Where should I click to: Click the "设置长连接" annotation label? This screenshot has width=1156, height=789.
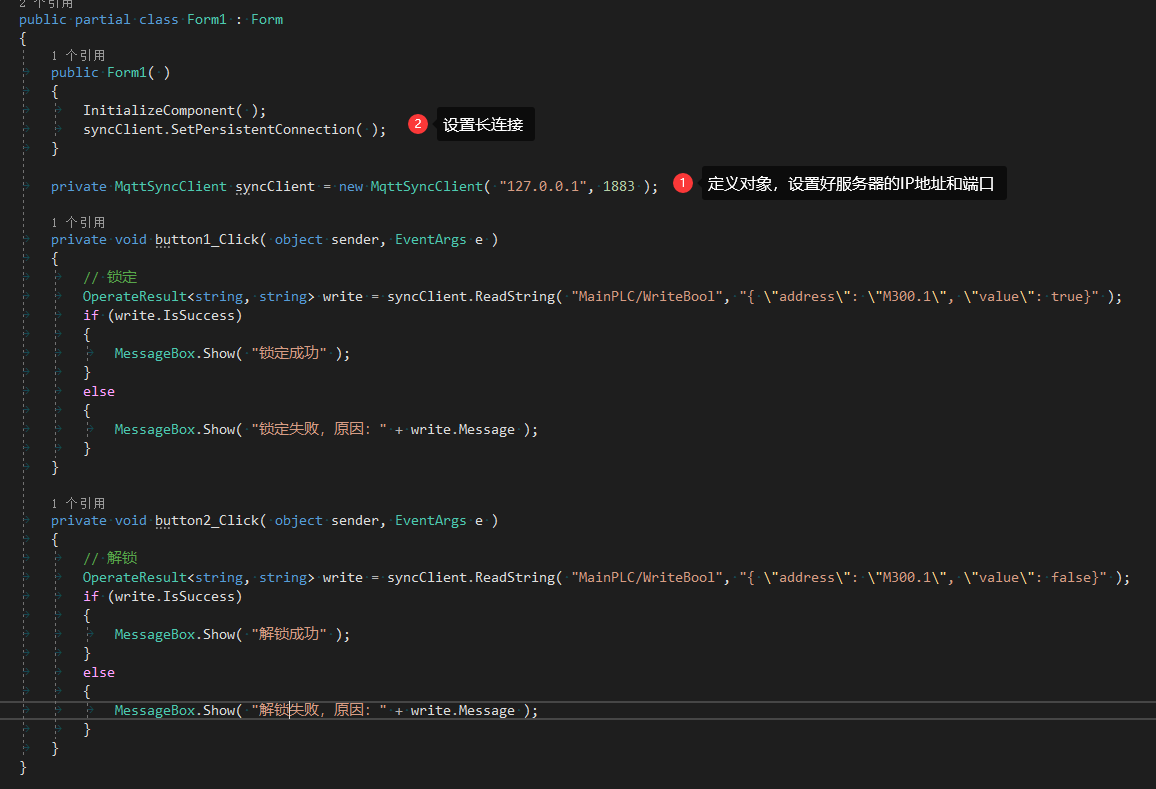coord(484,124)
